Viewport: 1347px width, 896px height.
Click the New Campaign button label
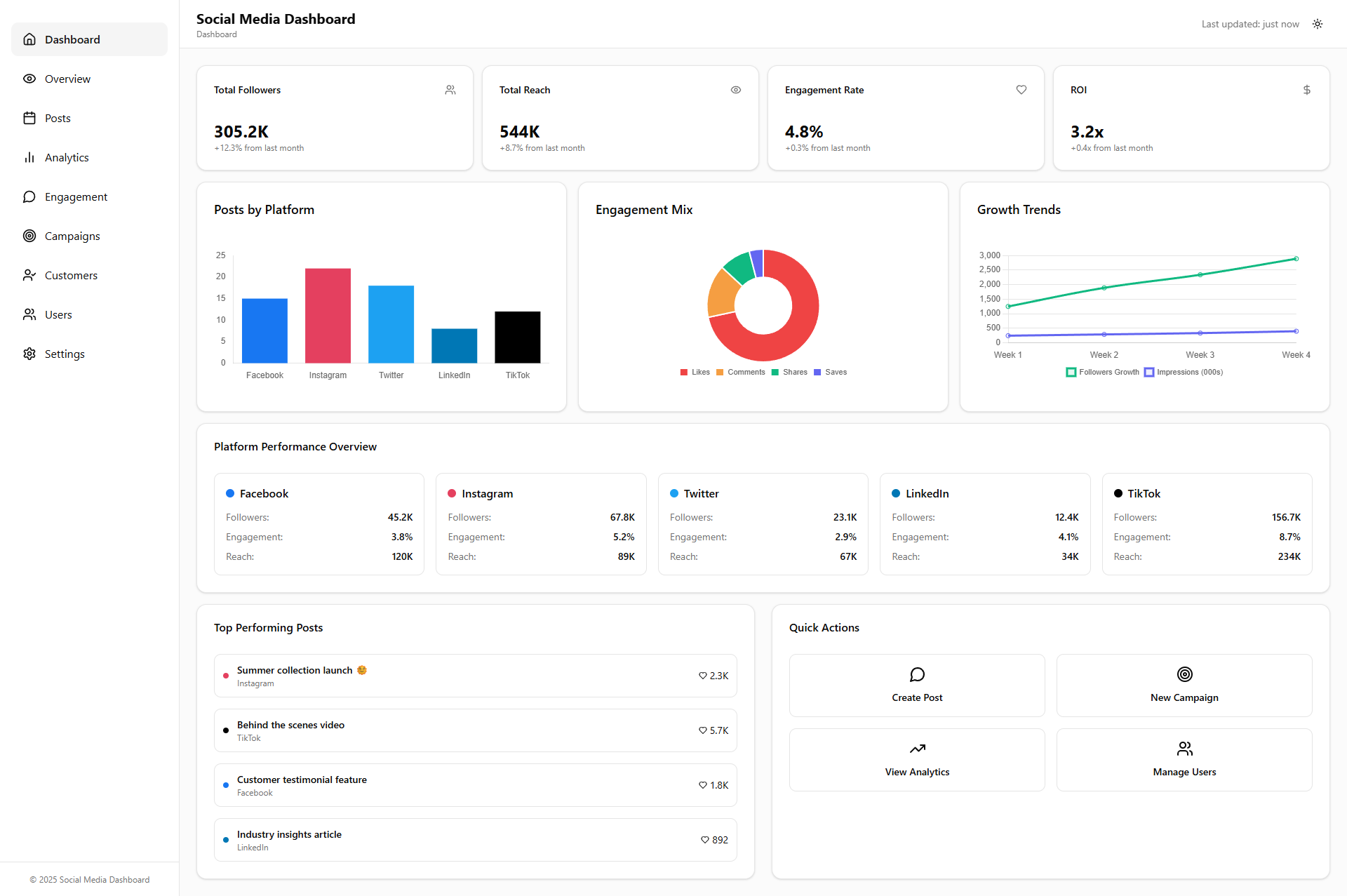(1184, 697)
